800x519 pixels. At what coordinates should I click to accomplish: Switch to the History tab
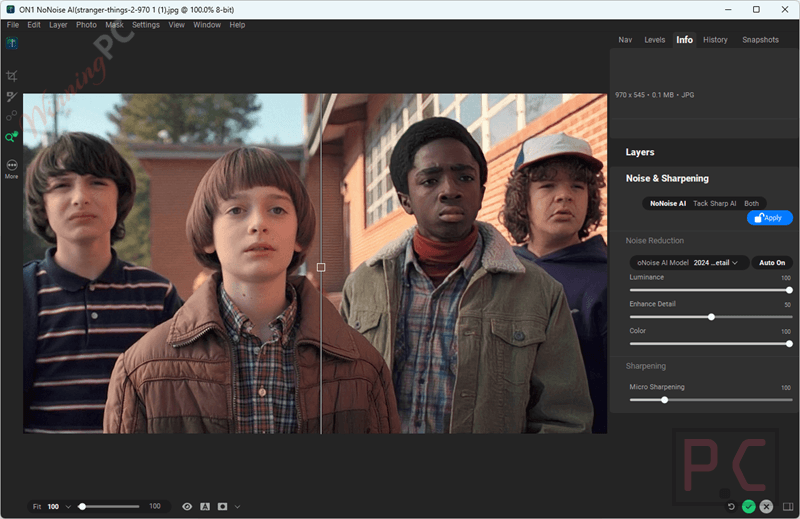(715, 40)
